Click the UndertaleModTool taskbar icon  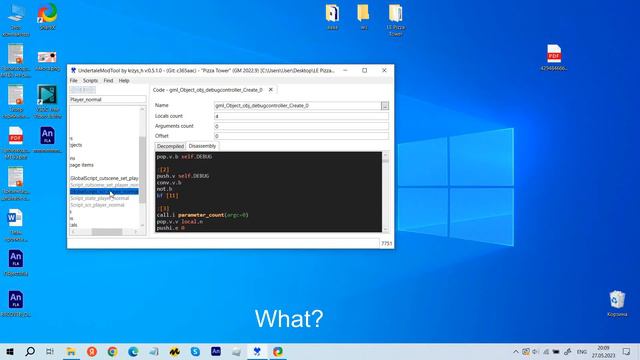click(257, 351)
